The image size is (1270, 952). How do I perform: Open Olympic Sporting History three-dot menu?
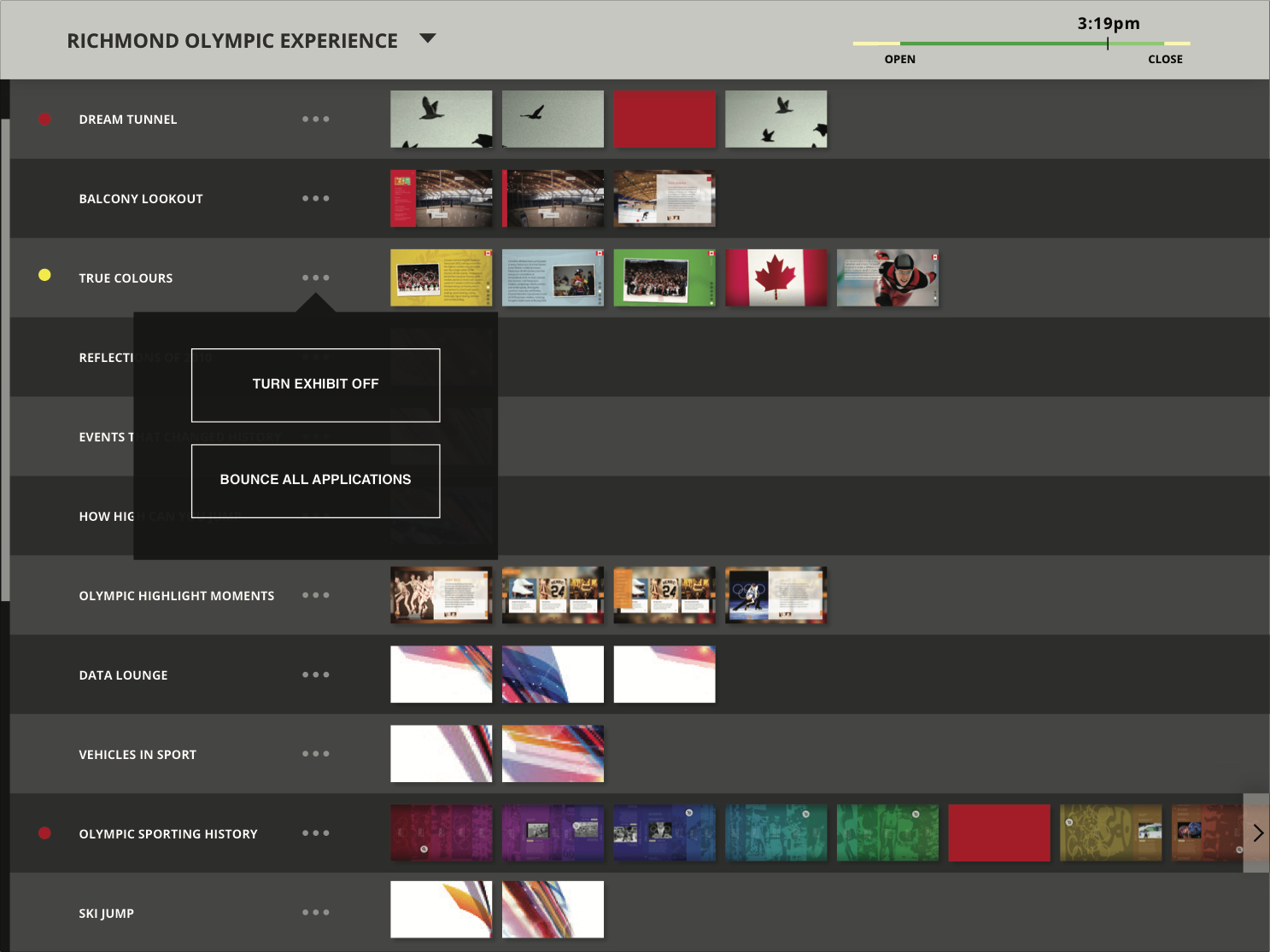point(315,833)
